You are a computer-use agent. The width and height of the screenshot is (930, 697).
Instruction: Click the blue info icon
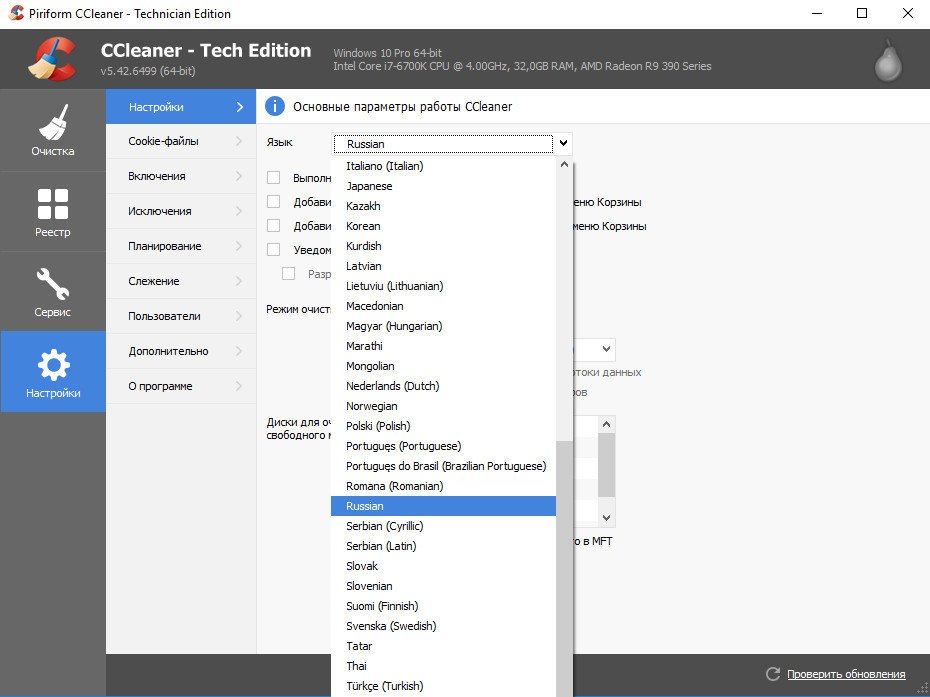point(275,106)
